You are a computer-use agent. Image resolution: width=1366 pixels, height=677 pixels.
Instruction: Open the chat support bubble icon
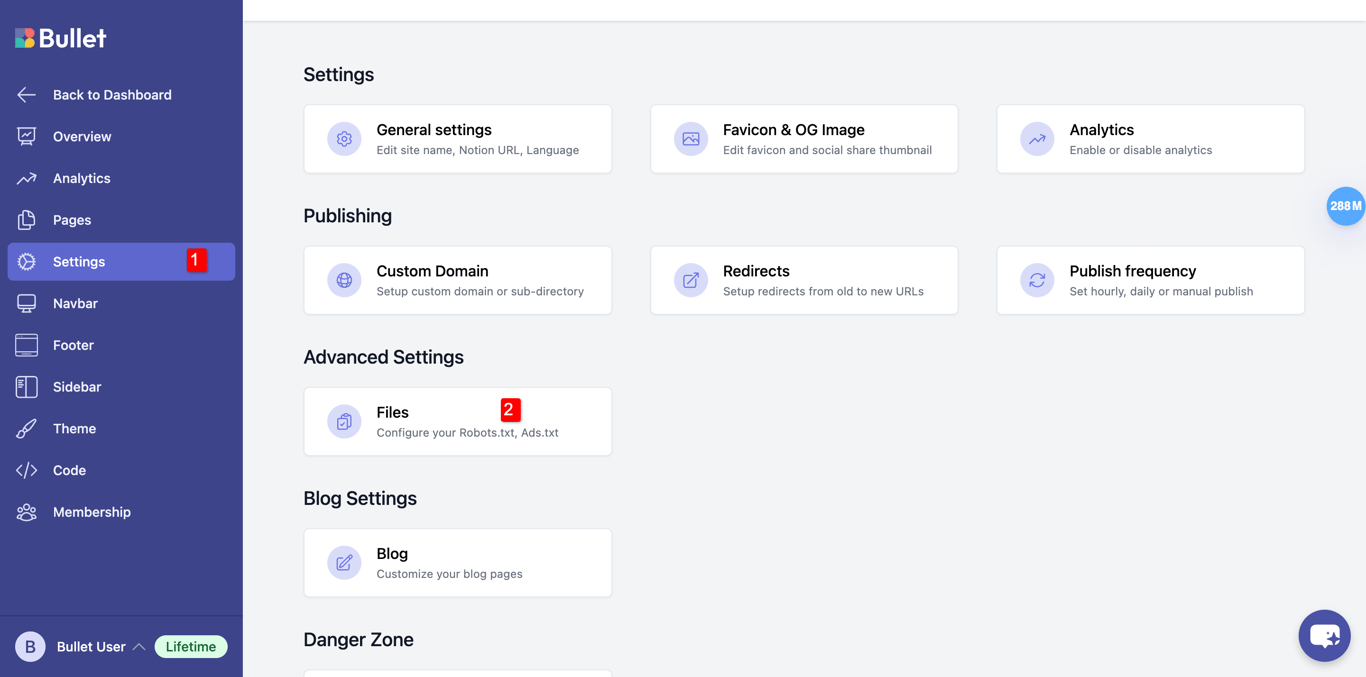coord(1324,636)
